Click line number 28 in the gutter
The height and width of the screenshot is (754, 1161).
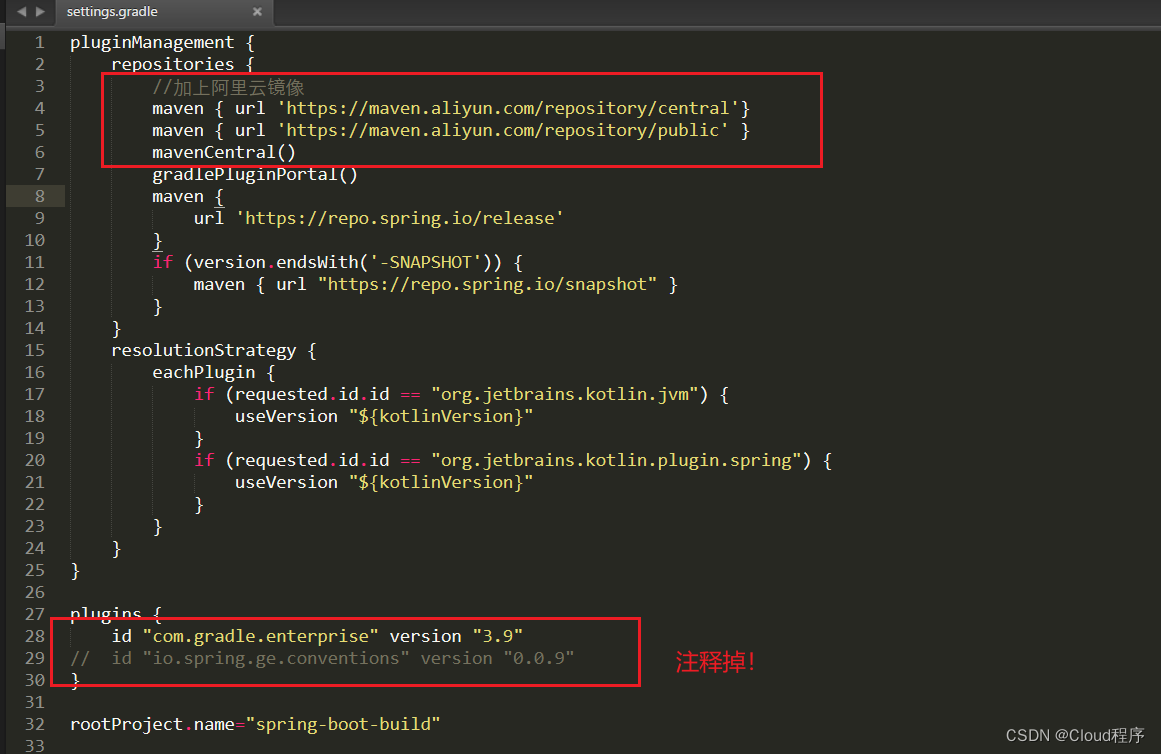[34, 636]
